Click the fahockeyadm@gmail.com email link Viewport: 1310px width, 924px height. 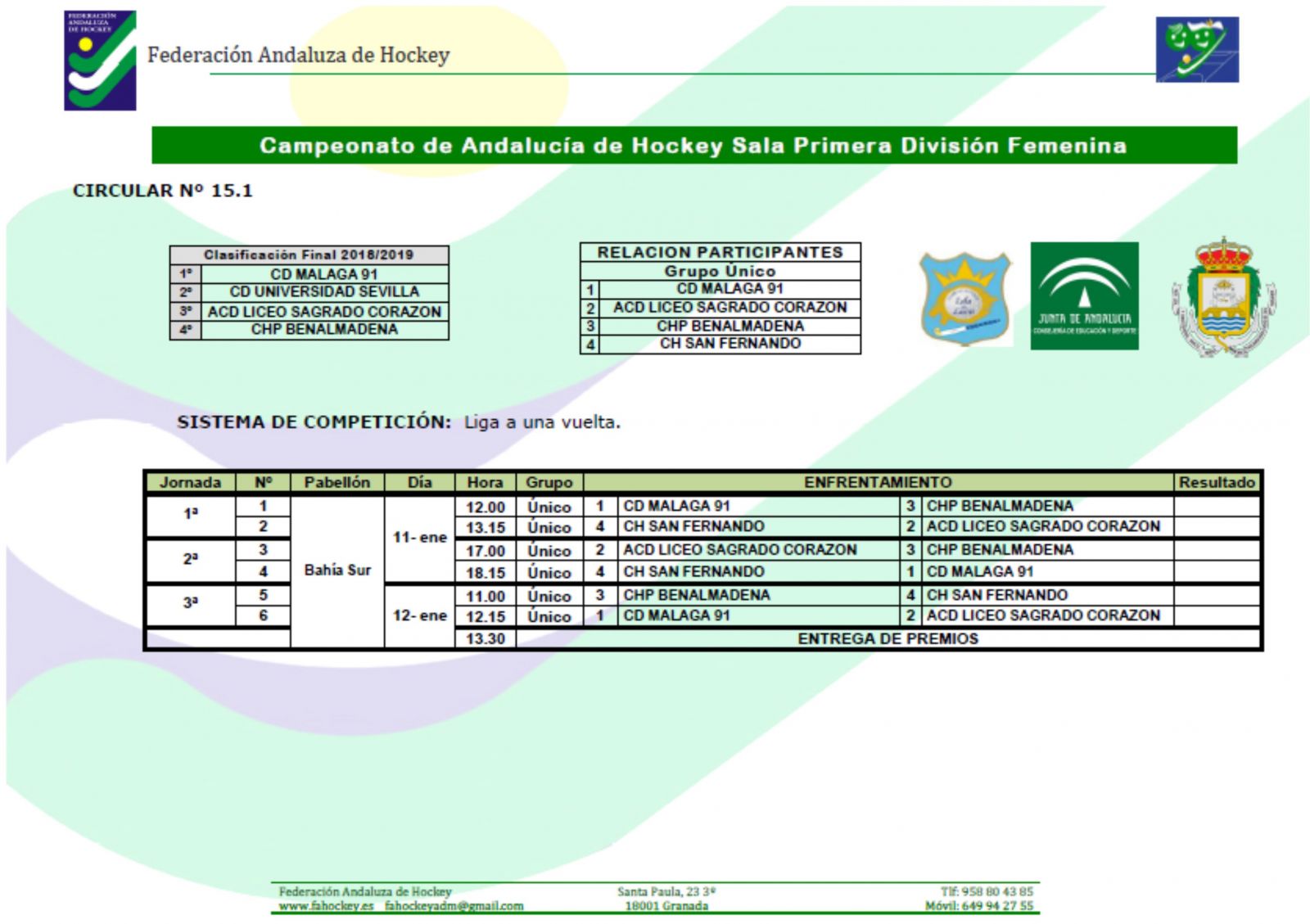click(454, 906)
